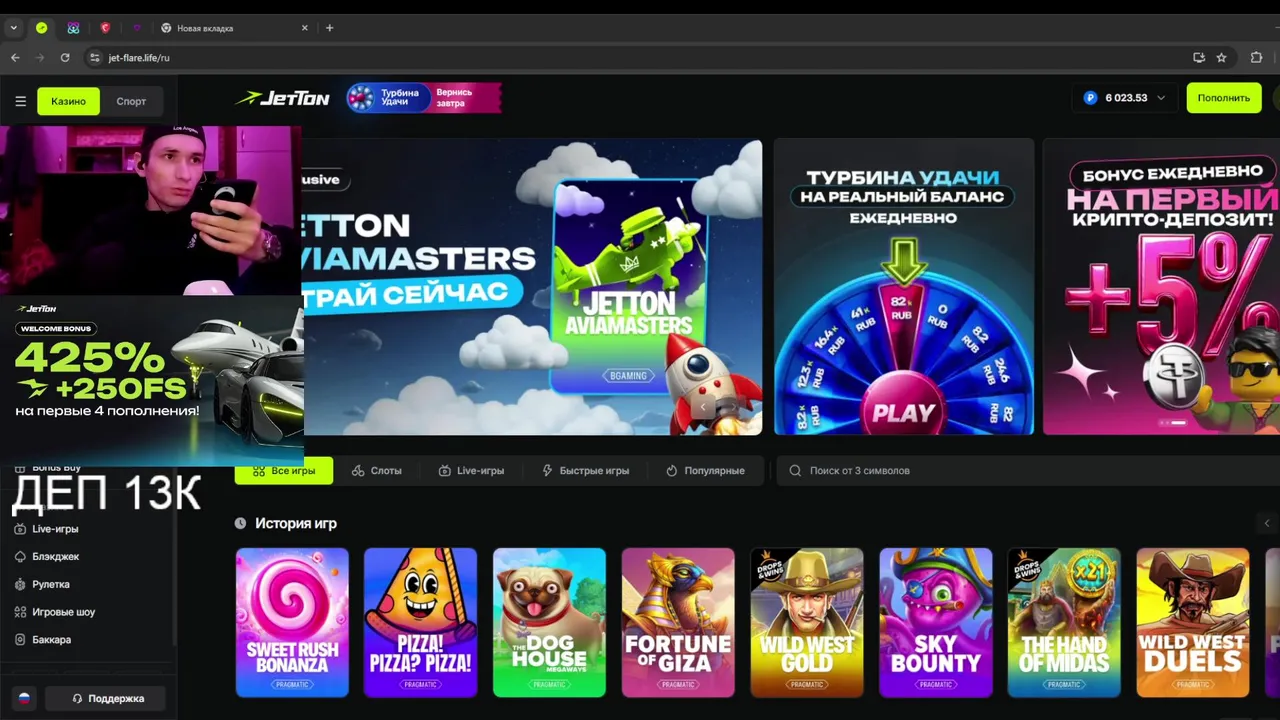
Task: Open site information icon in address bar
Action: [95, 58]
